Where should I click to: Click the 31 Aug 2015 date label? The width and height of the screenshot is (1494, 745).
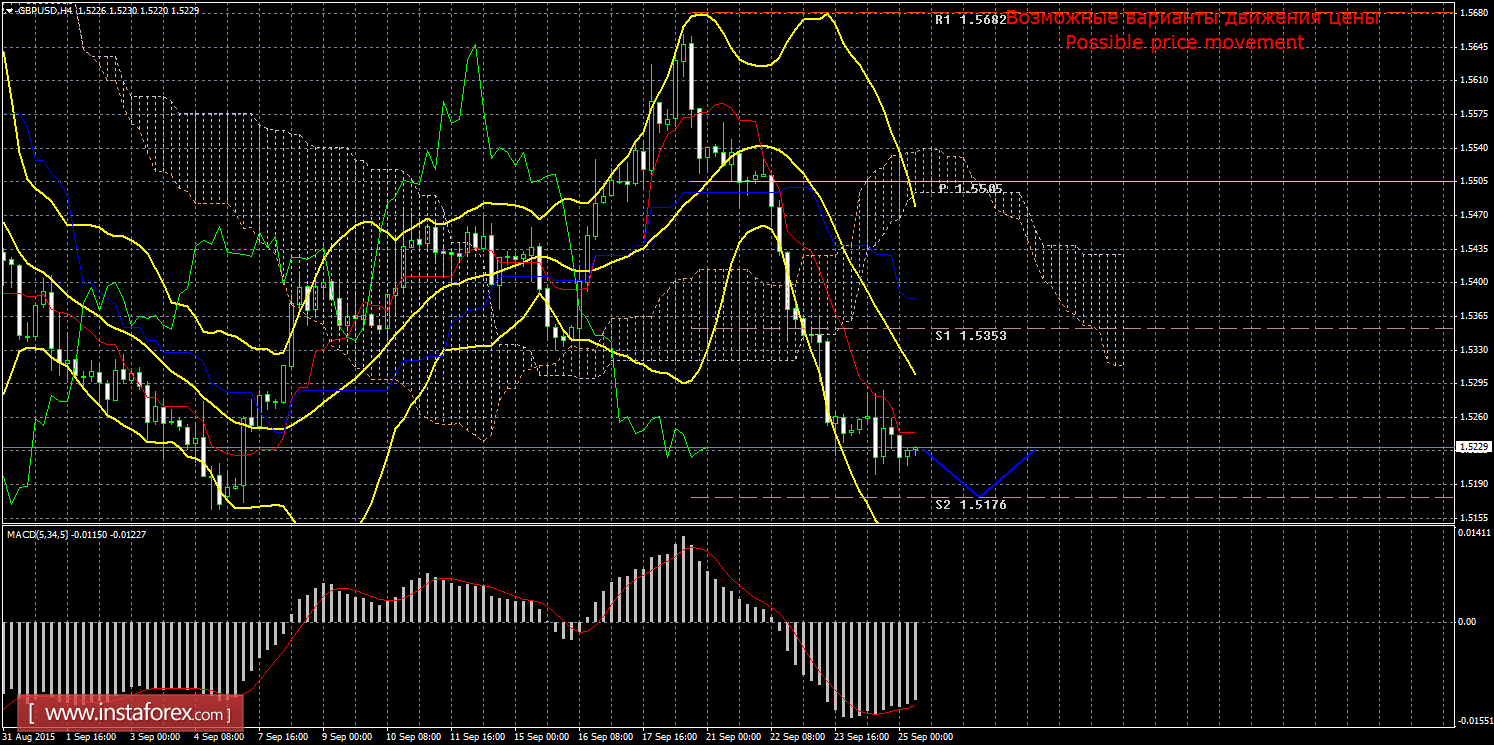(28, 737)
